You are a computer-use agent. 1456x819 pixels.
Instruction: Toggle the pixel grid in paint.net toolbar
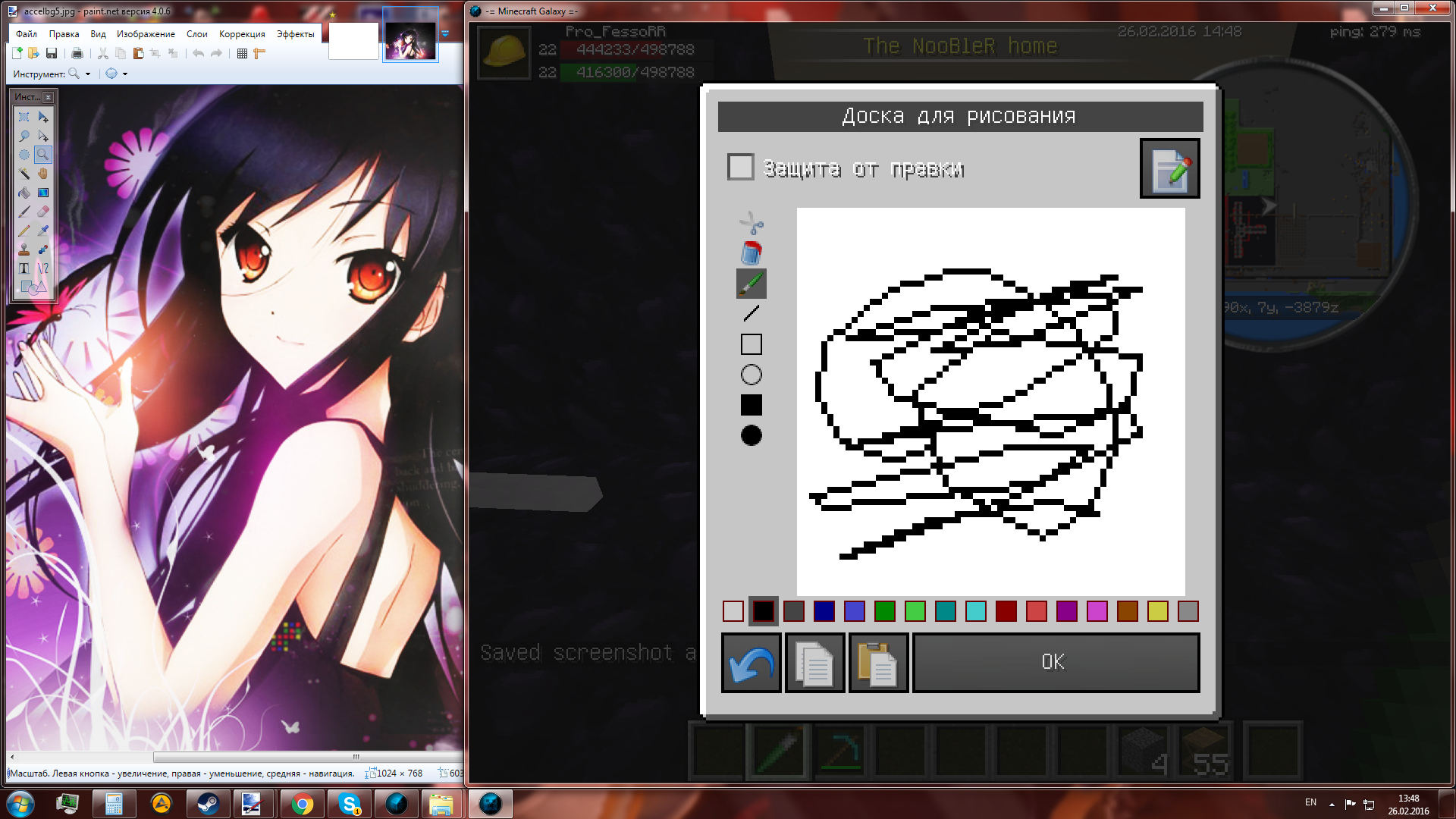(x=242, y=53)
